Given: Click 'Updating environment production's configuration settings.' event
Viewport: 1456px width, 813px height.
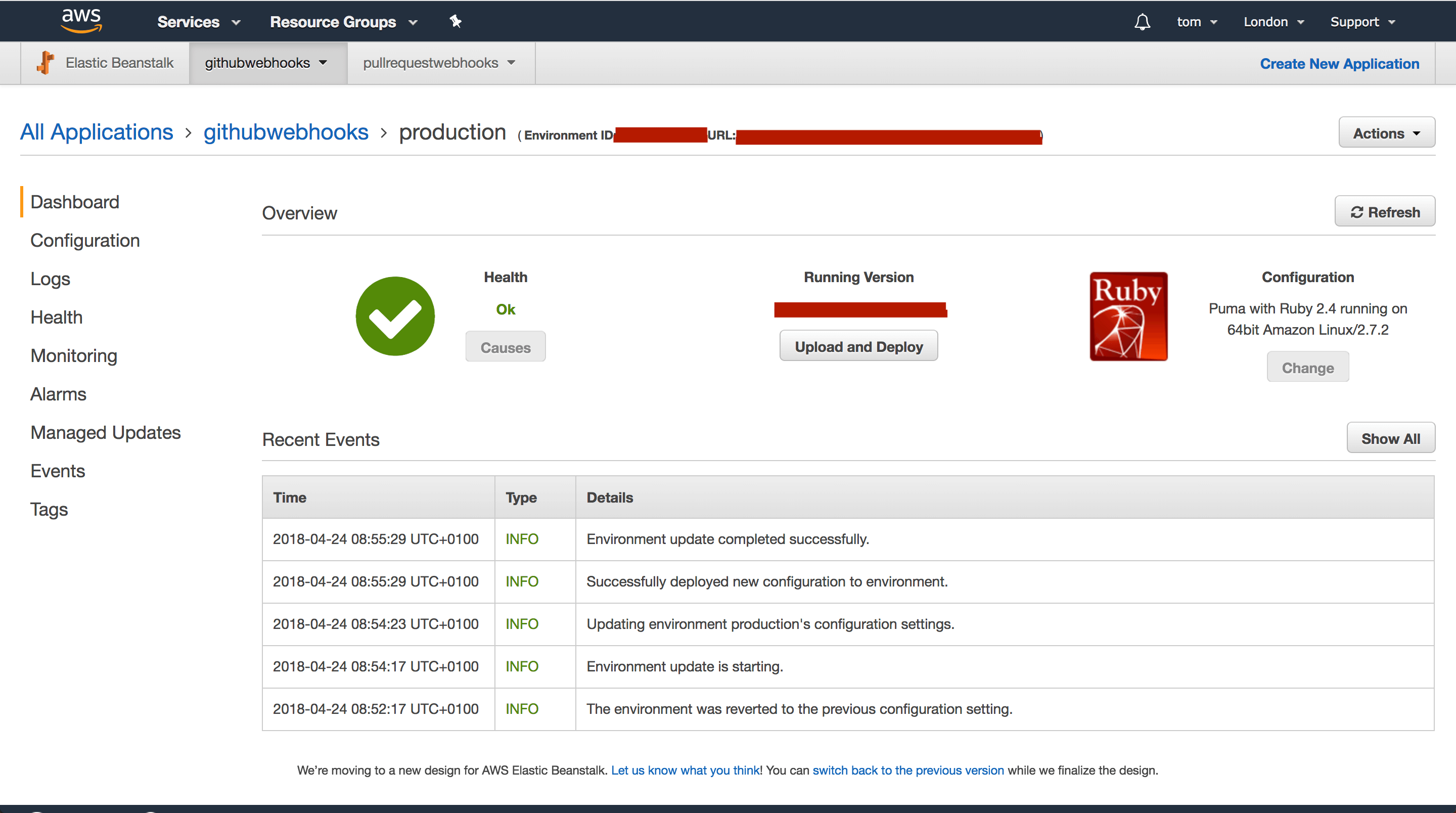Looking at the screenshot, I should [770, 623].
